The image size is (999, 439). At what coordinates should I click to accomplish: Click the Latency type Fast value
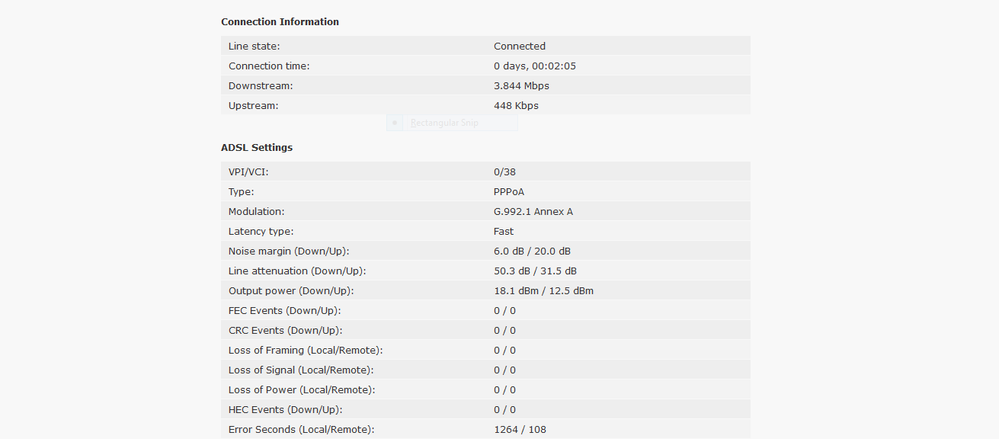point(503,231)
